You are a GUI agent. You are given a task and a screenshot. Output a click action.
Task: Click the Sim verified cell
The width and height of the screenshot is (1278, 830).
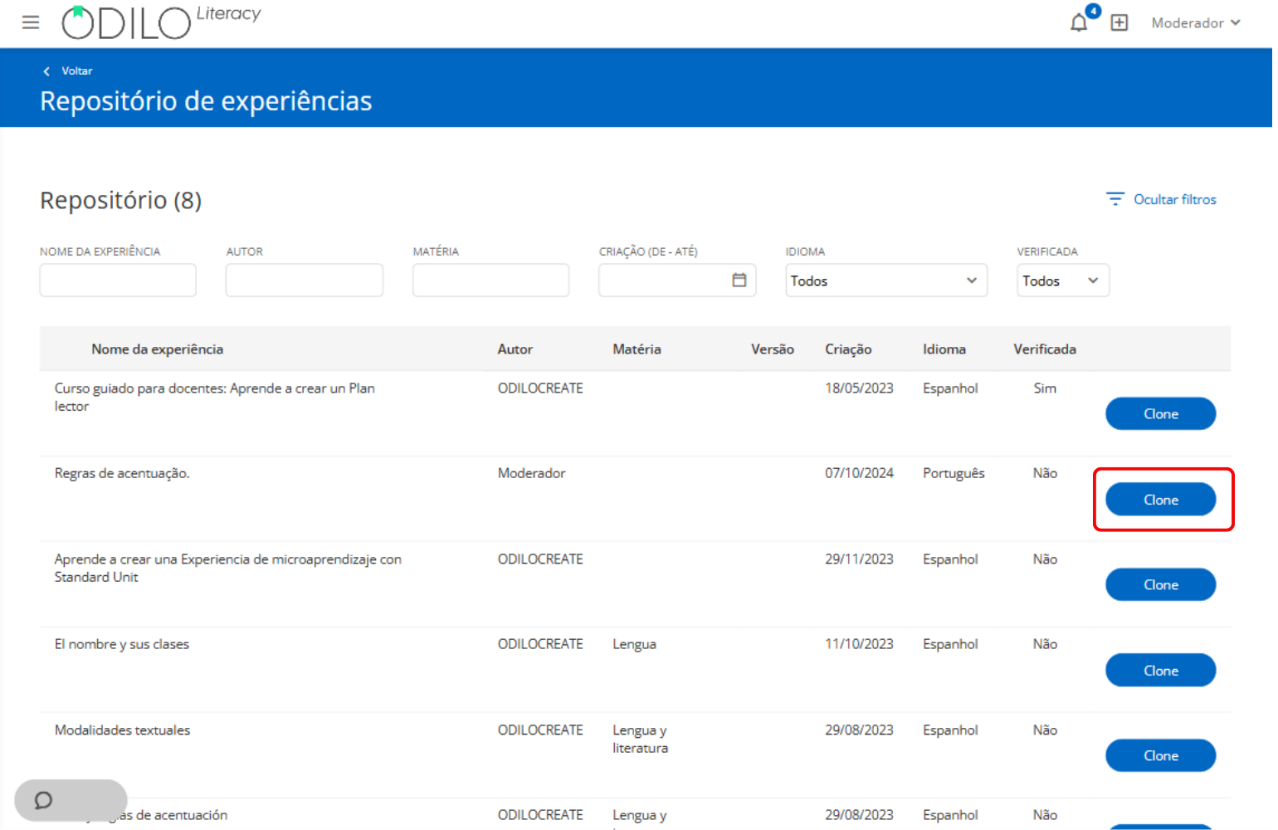point(1045,388)
